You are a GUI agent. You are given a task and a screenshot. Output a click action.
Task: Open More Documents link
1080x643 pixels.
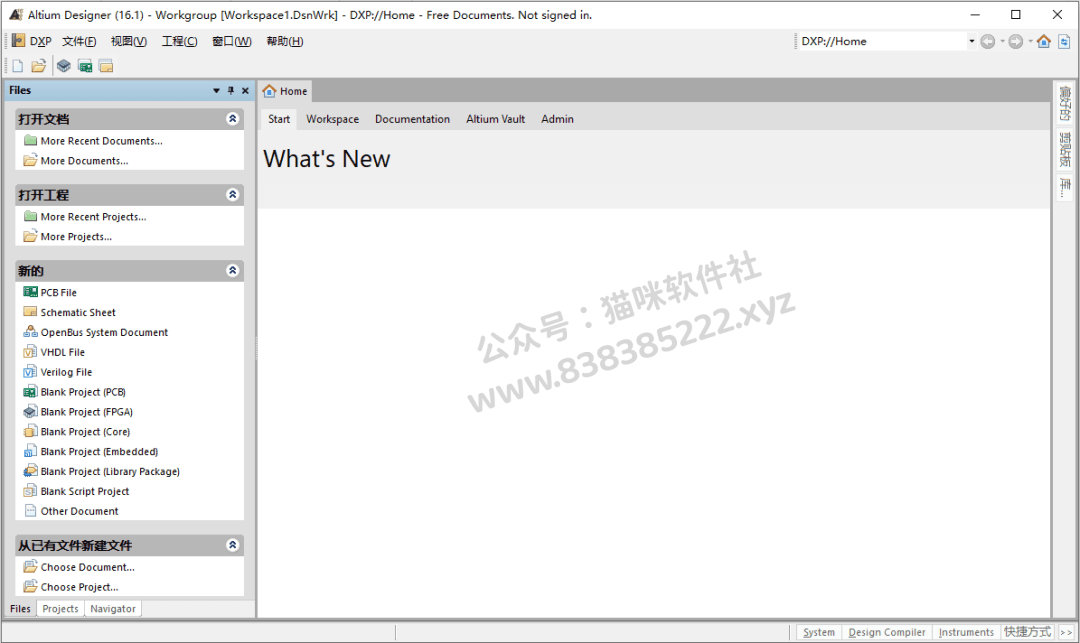(84, 160)
